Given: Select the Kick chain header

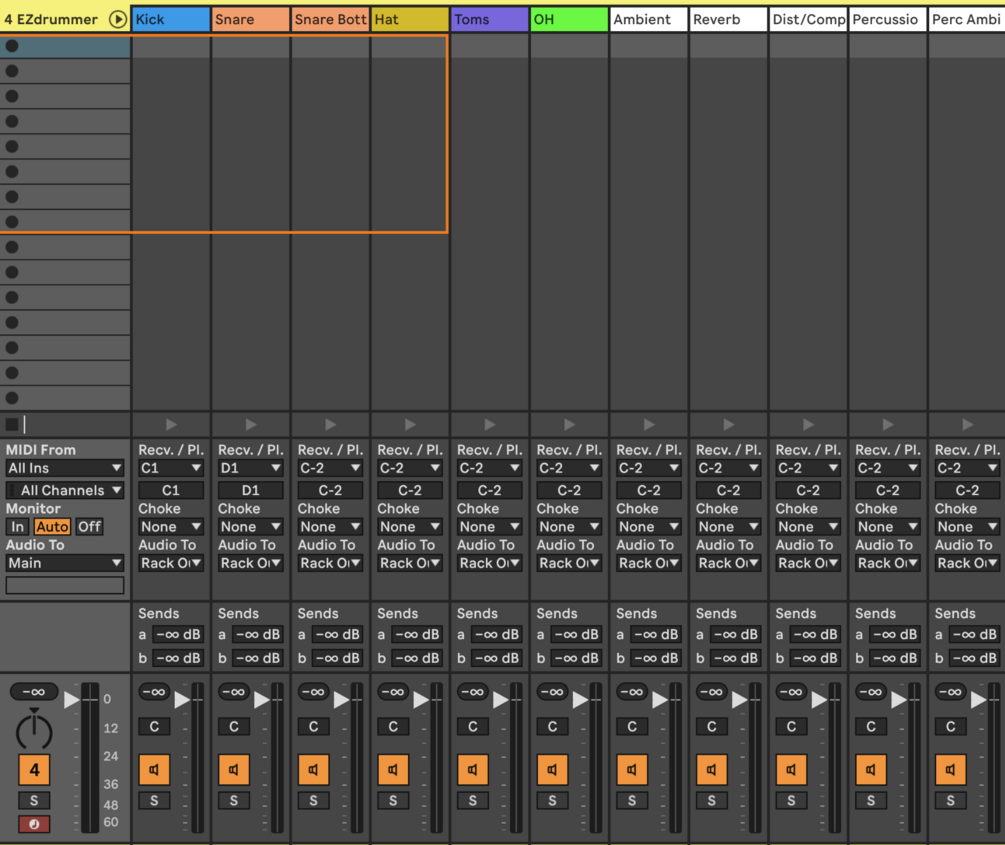Looking at the screenshot, I should click(171, 19).
